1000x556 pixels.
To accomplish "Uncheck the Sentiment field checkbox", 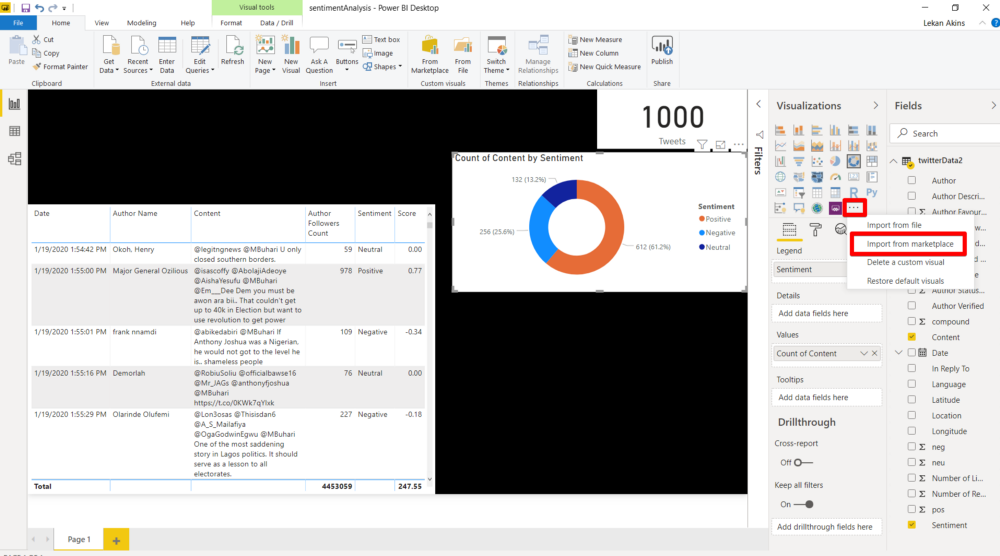I will coord(911,525).
